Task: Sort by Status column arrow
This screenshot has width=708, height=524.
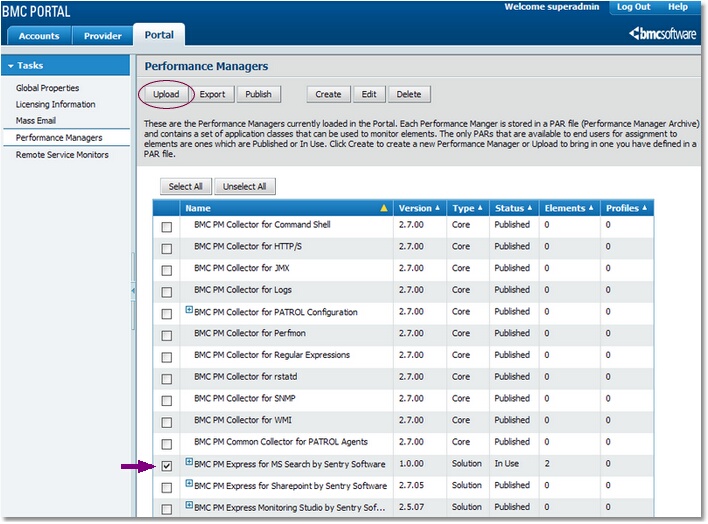Action: click(530, 208)
